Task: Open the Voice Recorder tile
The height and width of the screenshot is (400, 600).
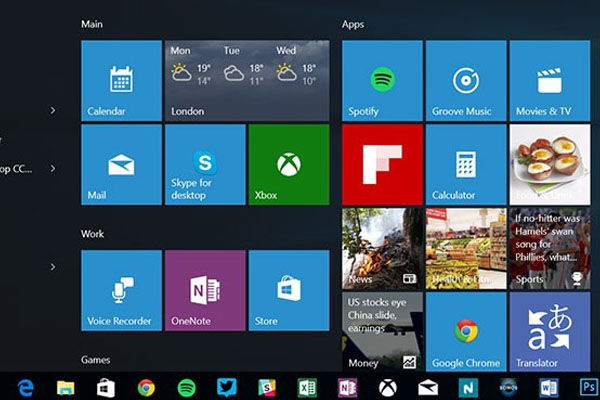Action: click(x=121, y=291)
